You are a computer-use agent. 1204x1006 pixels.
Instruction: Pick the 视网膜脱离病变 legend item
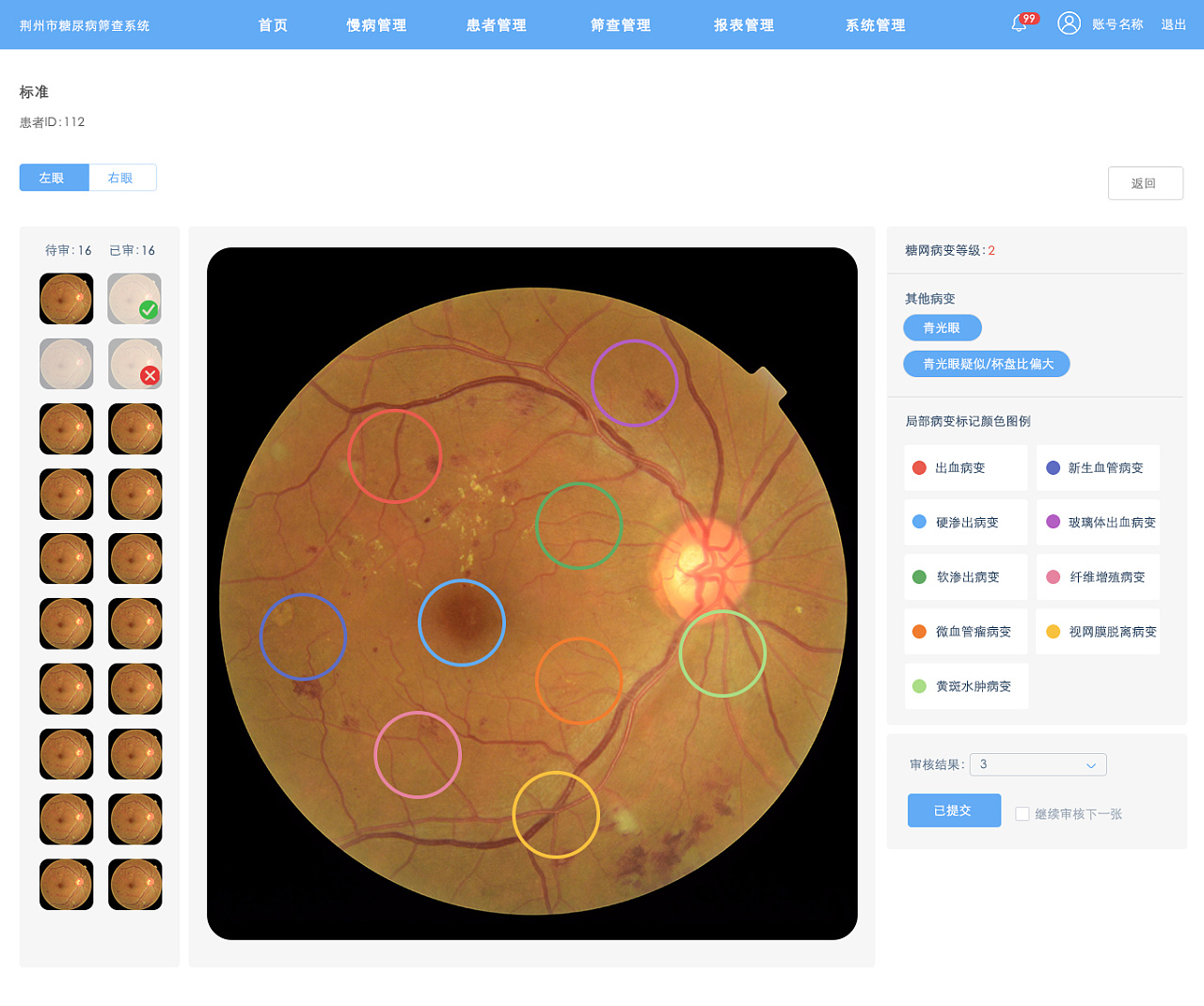tap(1098, 632)
